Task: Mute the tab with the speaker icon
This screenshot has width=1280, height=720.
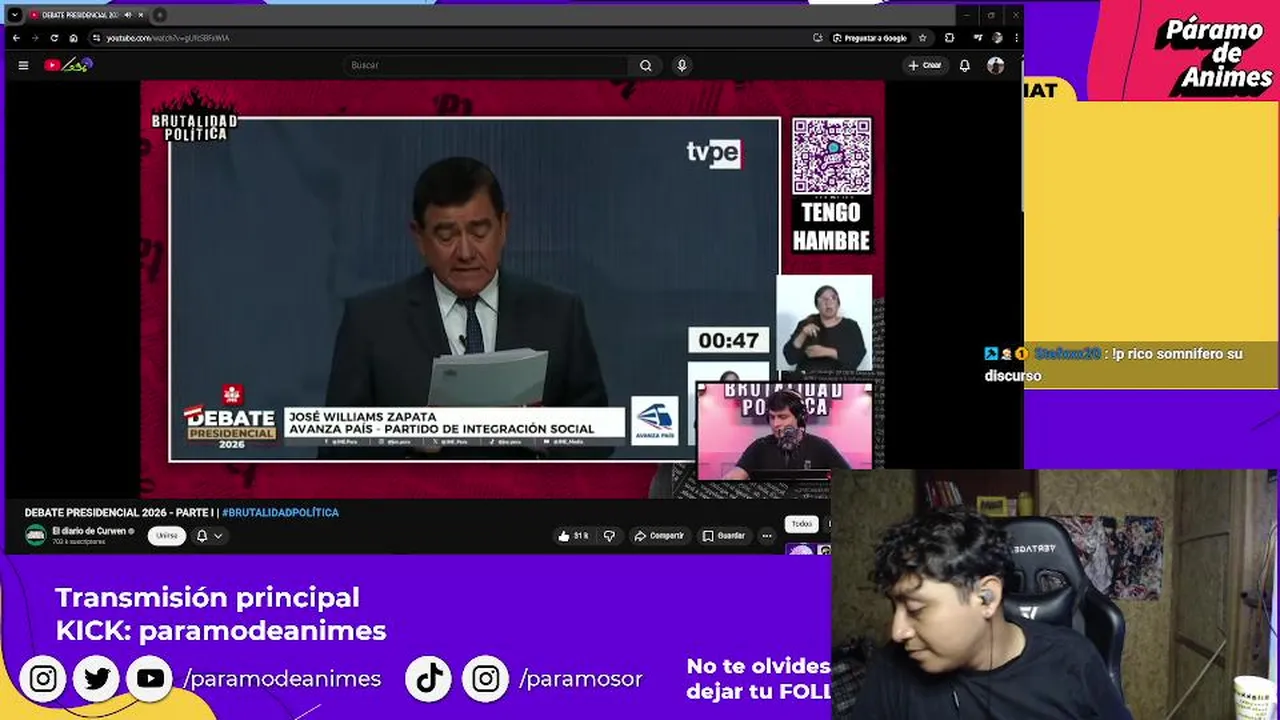Action: click(128, 15)
